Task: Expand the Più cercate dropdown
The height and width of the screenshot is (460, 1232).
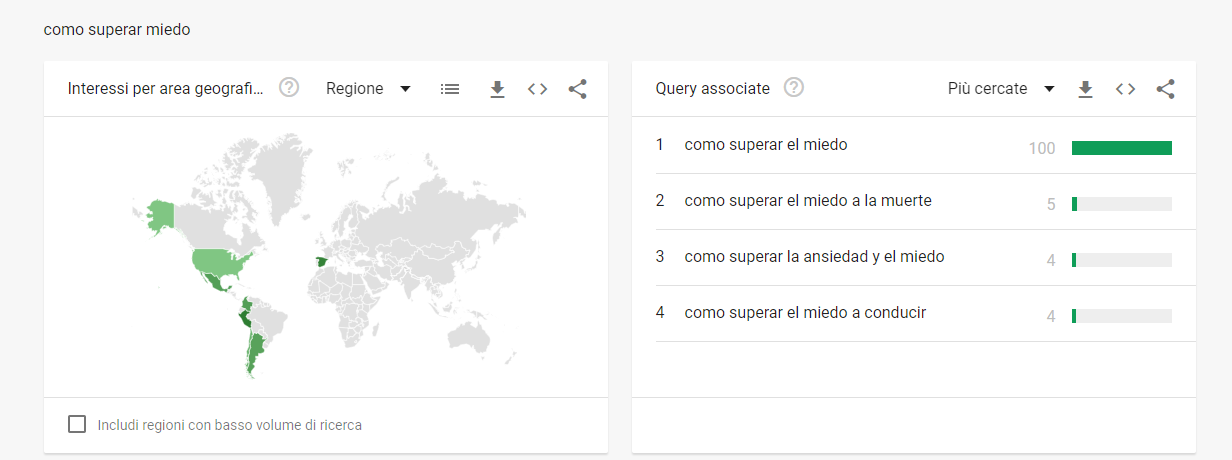Action: 1001,89
